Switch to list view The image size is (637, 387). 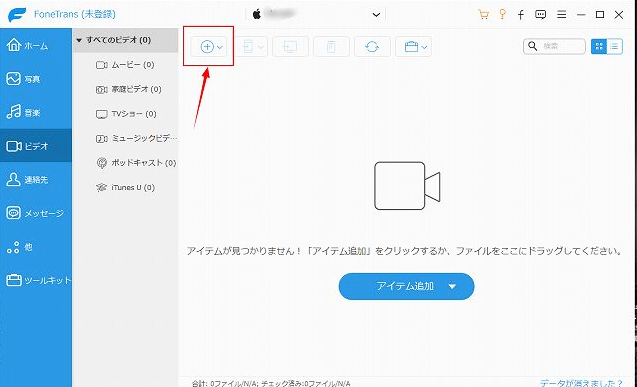(615, 46)
